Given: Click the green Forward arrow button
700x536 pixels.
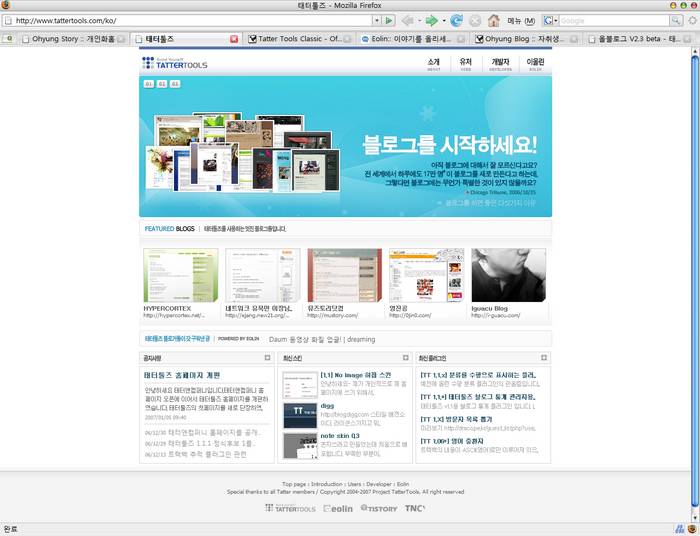Looking at the screenshot, I should click(432, 21).
